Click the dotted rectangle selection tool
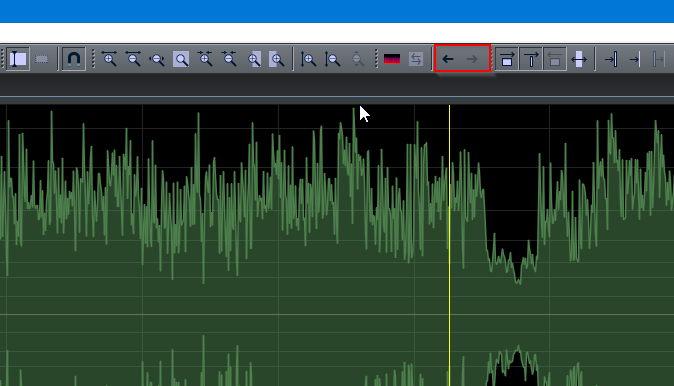The height and width of the screenshot is (386, 674). click(42, 59)
